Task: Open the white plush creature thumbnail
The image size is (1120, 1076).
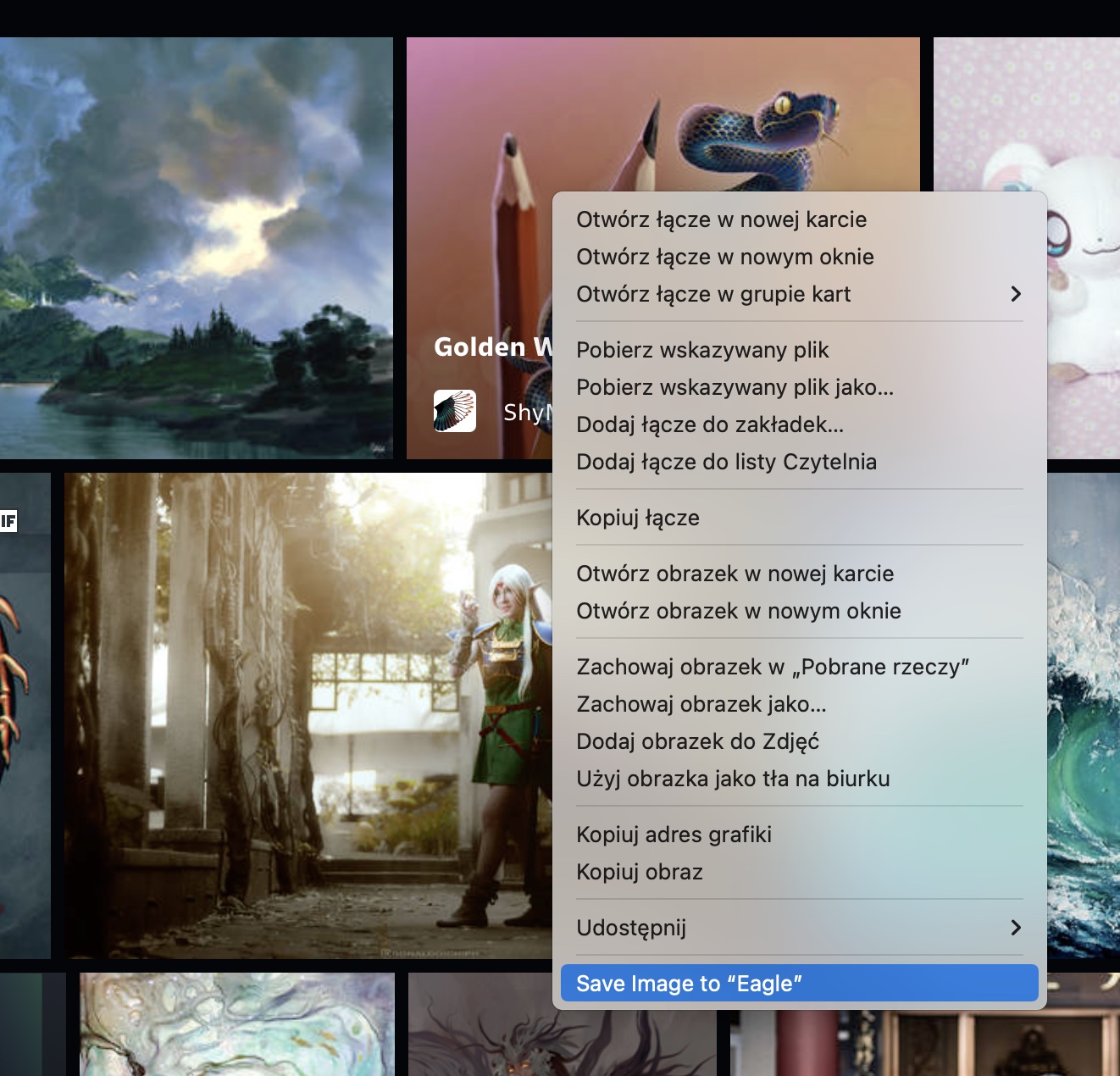Action: point(1084,248)
